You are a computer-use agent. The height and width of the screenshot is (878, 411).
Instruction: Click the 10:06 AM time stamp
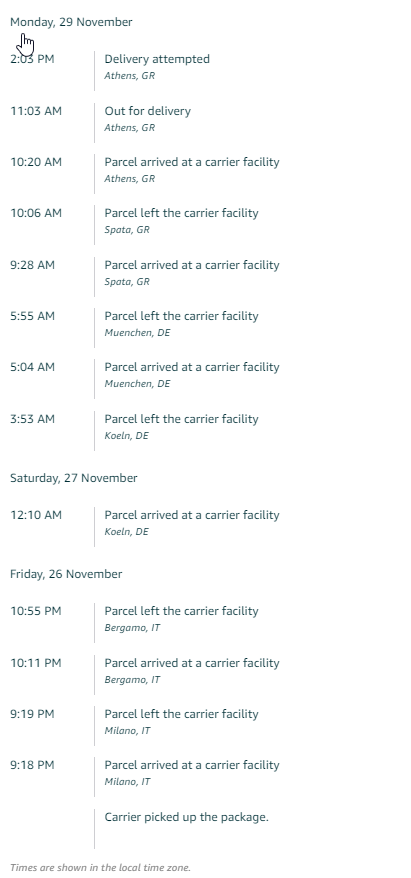click(36, 213)
